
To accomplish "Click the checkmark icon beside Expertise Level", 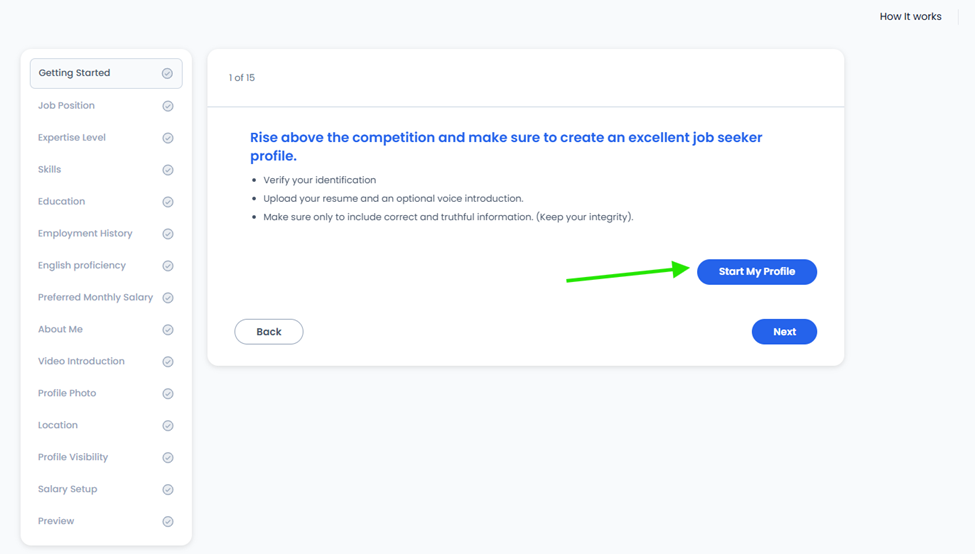I will 168,138.
